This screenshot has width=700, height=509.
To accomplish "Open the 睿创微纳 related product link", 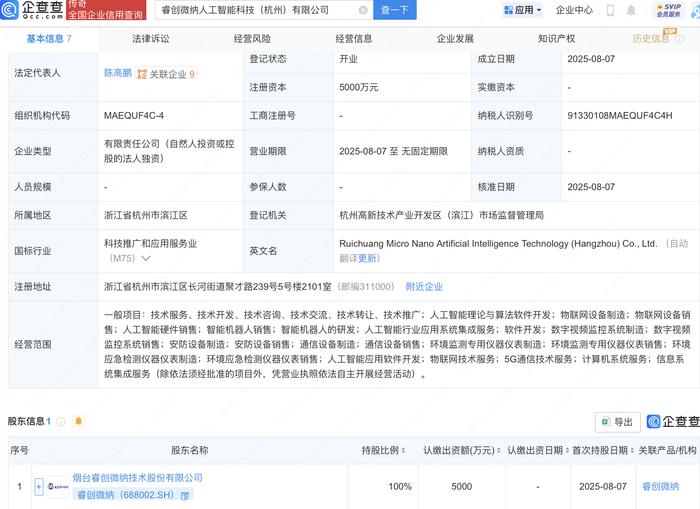I will (x=660, y=486).
